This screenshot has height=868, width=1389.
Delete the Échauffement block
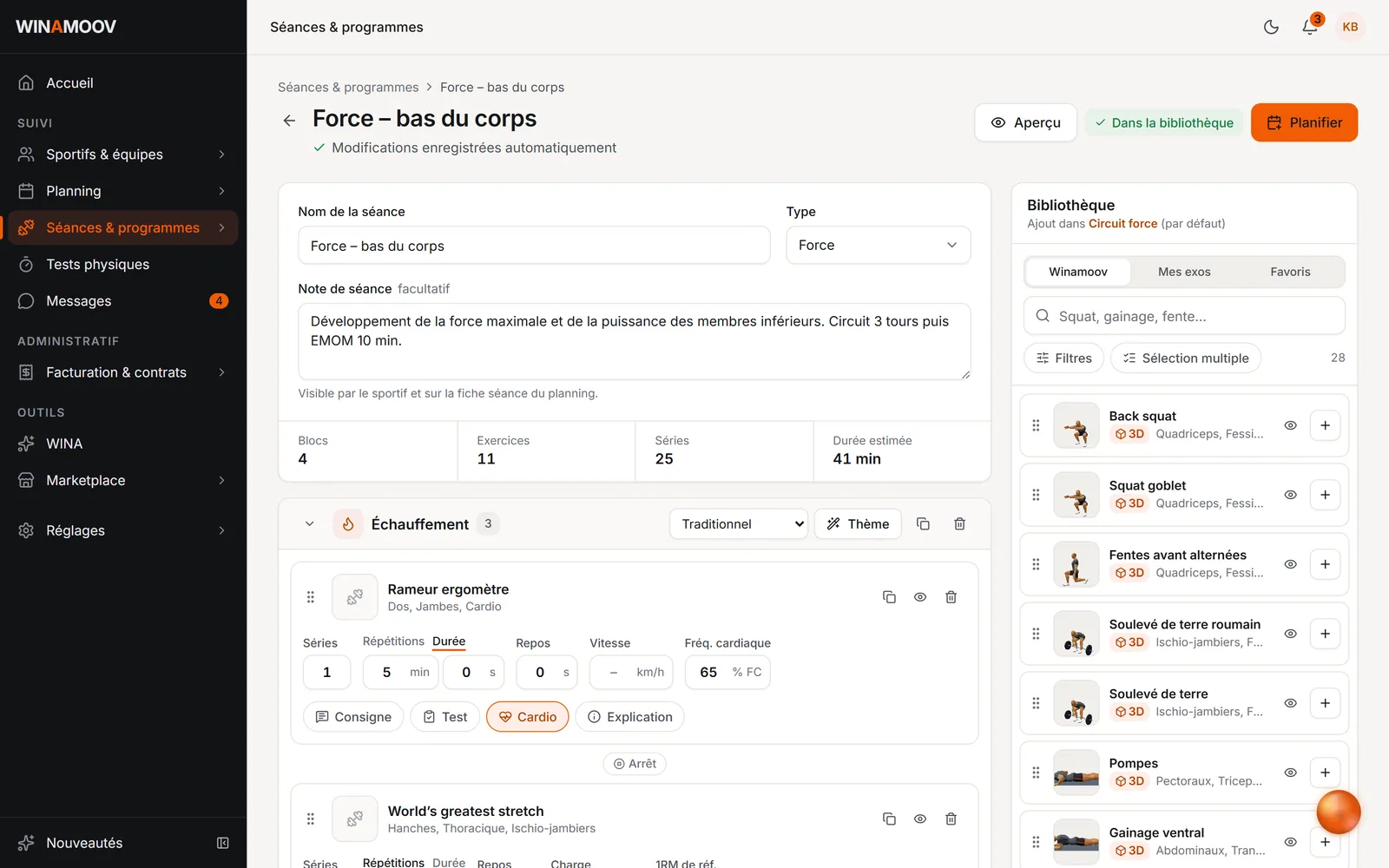959,524
